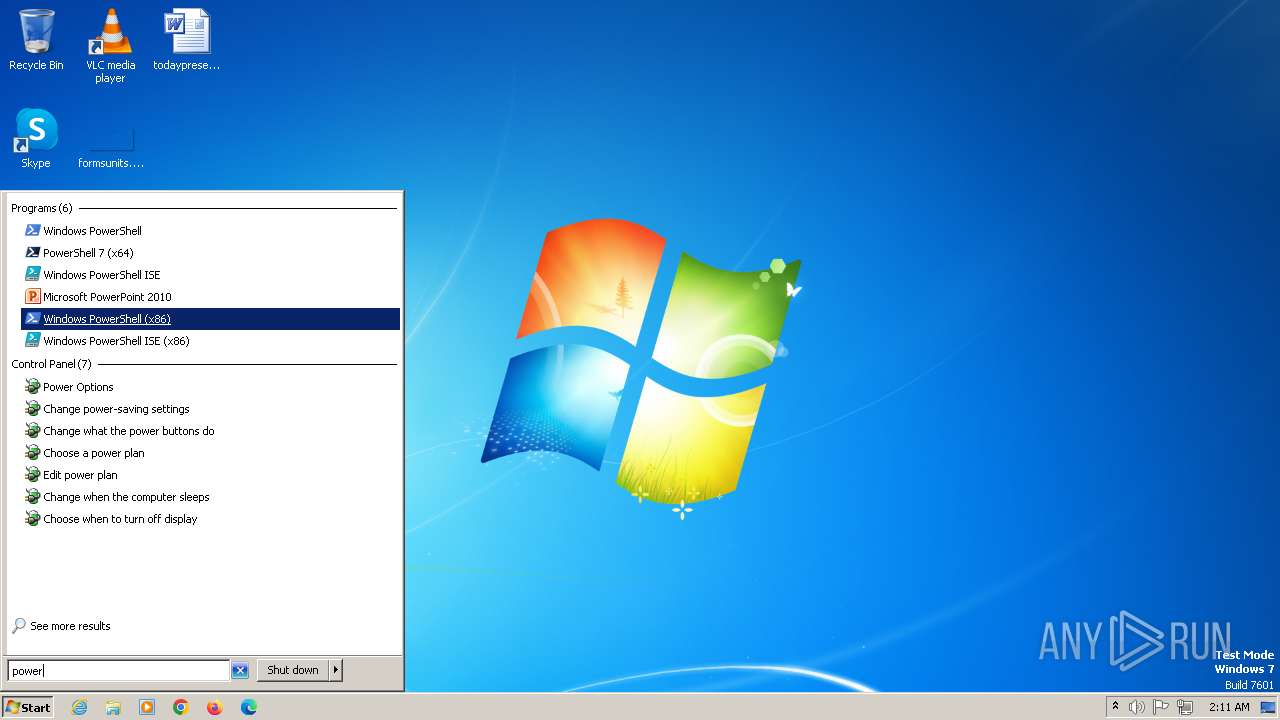Click the Microsoft PowerPoint 2010 icon
The image size is (1280, 720).
[33, 297]
